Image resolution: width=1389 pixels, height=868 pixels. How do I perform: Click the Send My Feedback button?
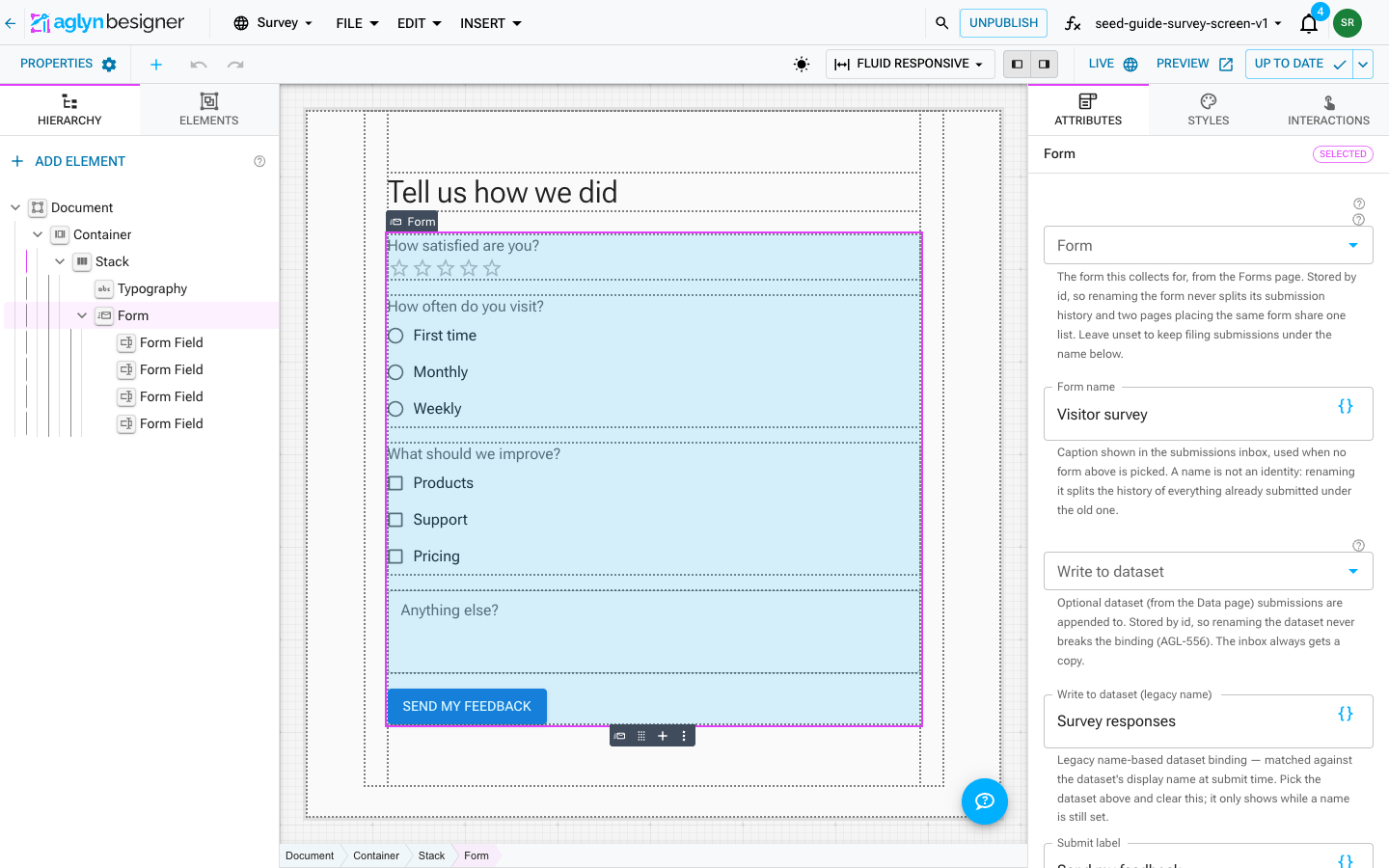click(467, 706)
